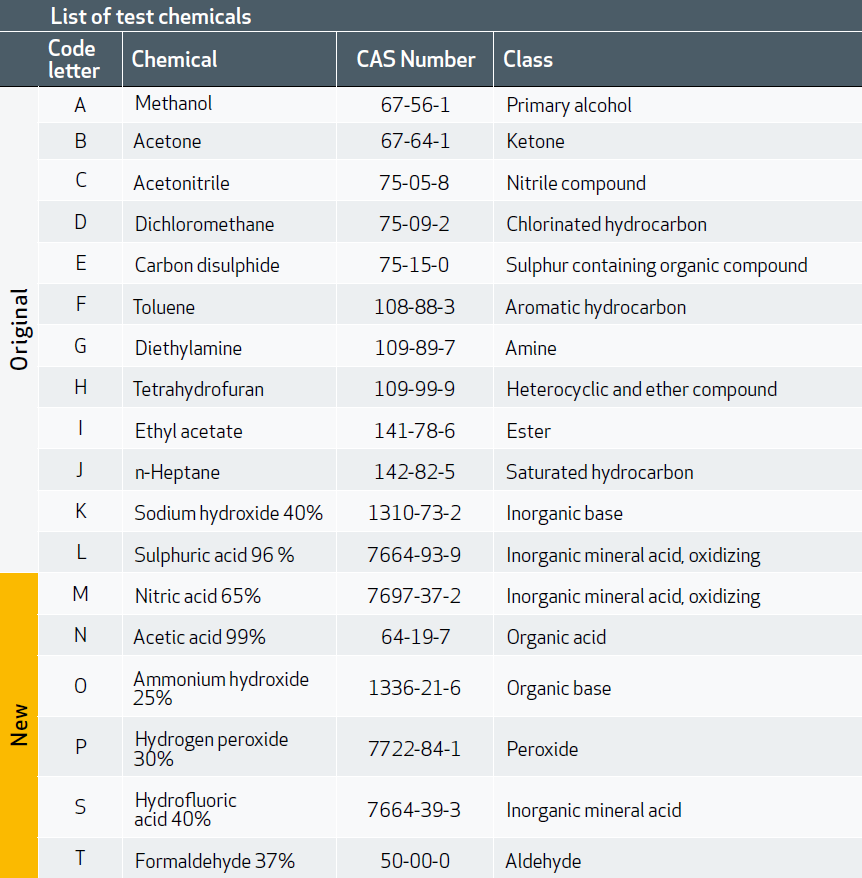862x878 pixels.
Task: Click the Dichloromethane chemical name
Action: 204,224
